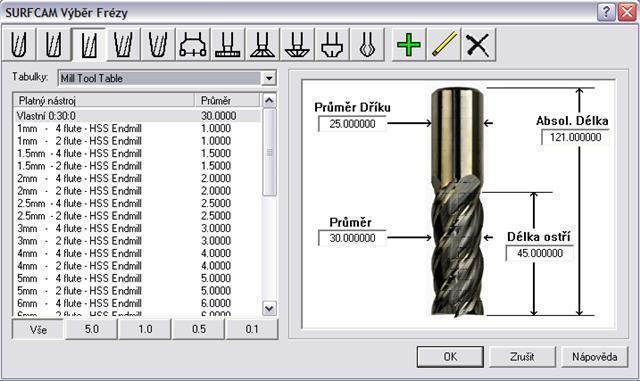
Task: Click the Zrušit cancel button
Action: pyautogui.click(x=522, y=357)
